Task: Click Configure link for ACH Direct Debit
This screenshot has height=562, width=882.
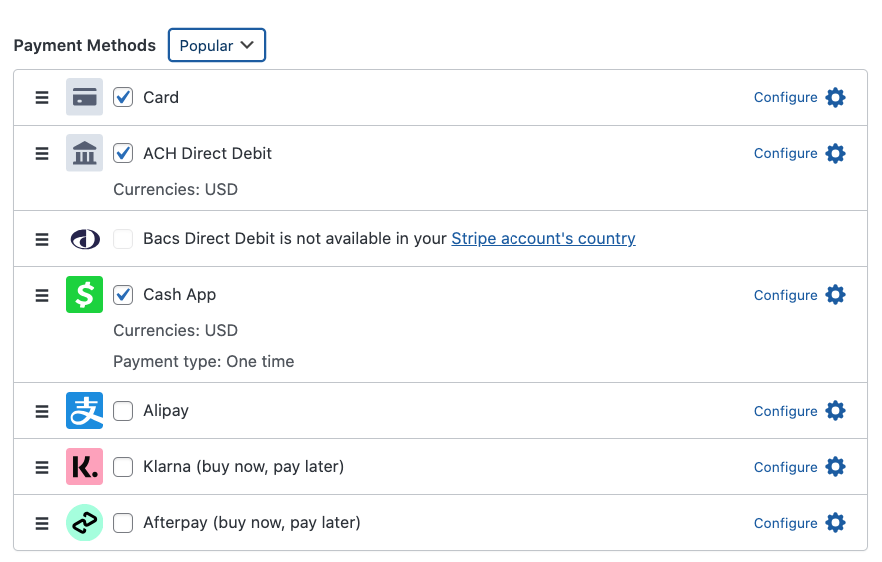Action: coord(785,153)
